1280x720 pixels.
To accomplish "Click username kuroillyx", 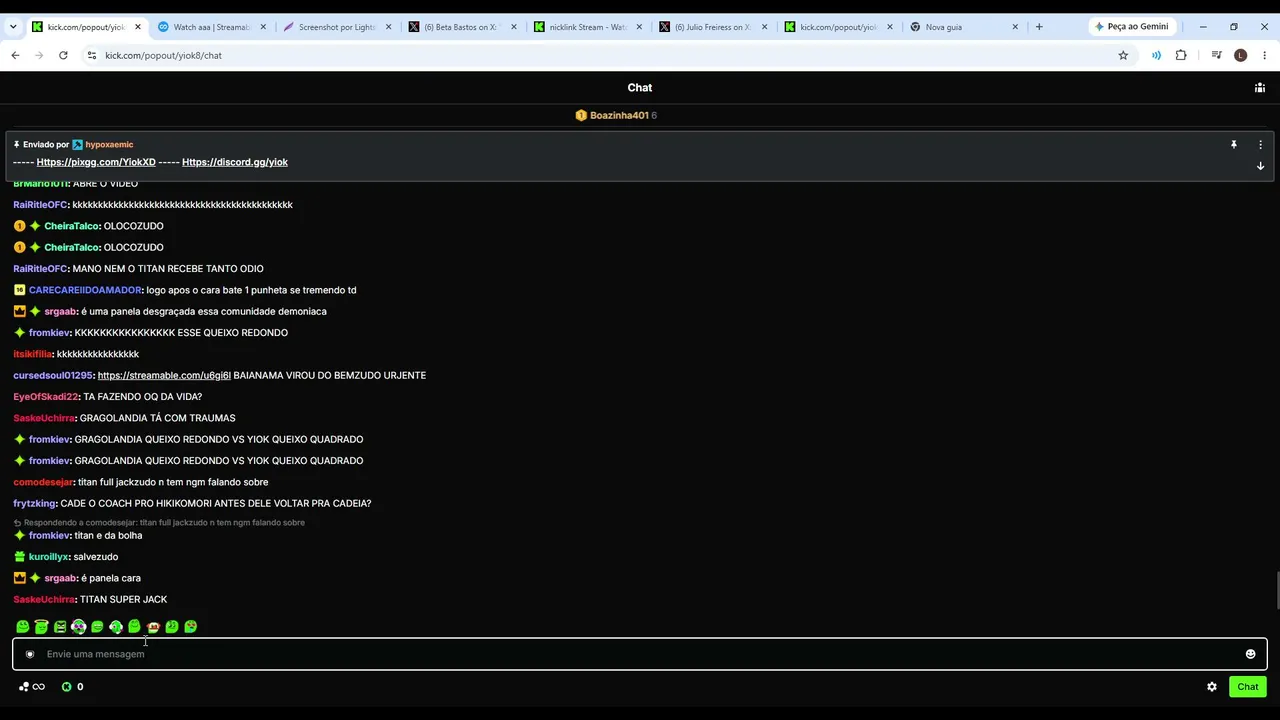I will pos(48,557).
